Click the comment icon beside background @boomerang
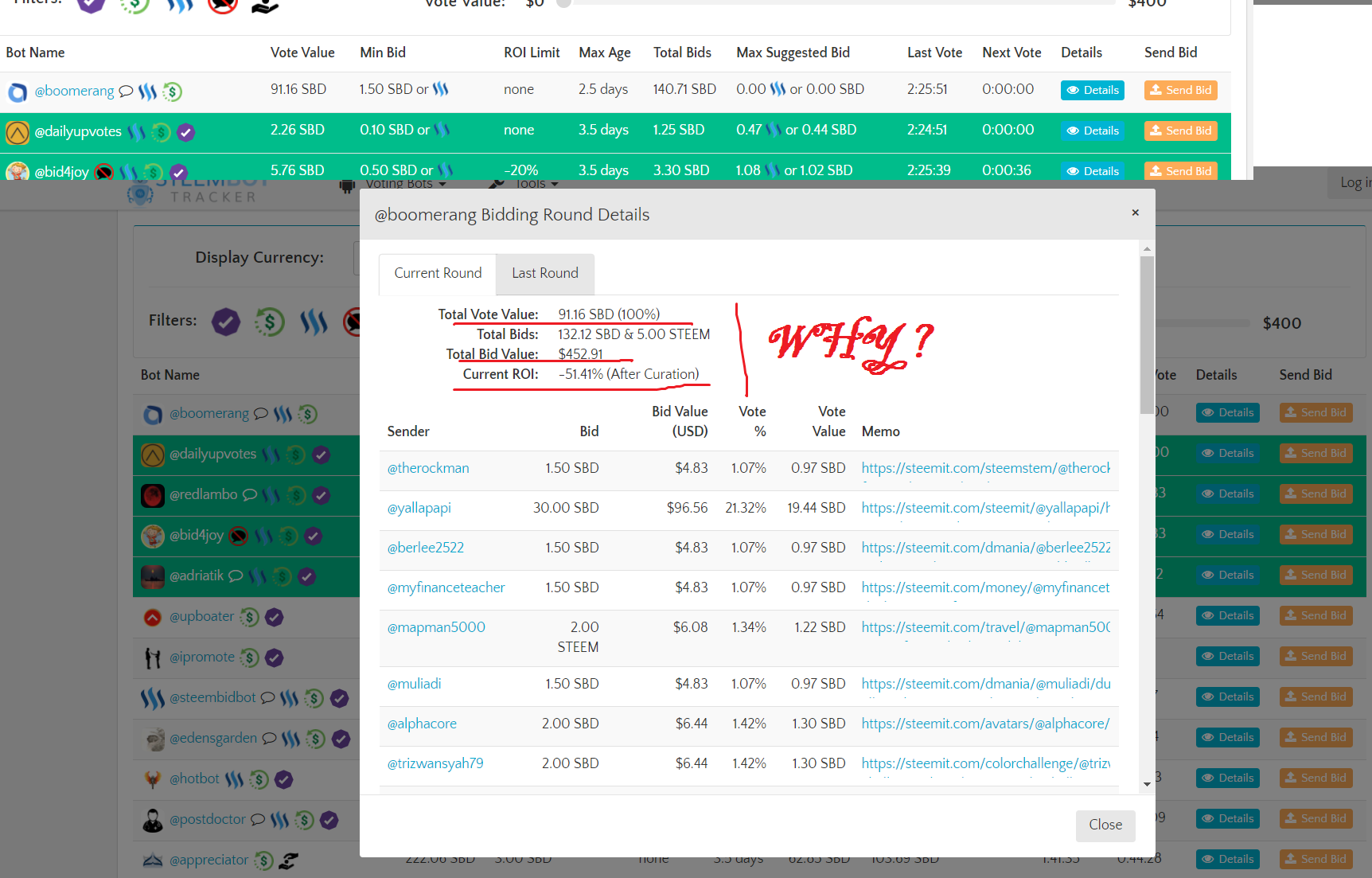Screen dimensions: 1372x878 (x=261, y=414)
